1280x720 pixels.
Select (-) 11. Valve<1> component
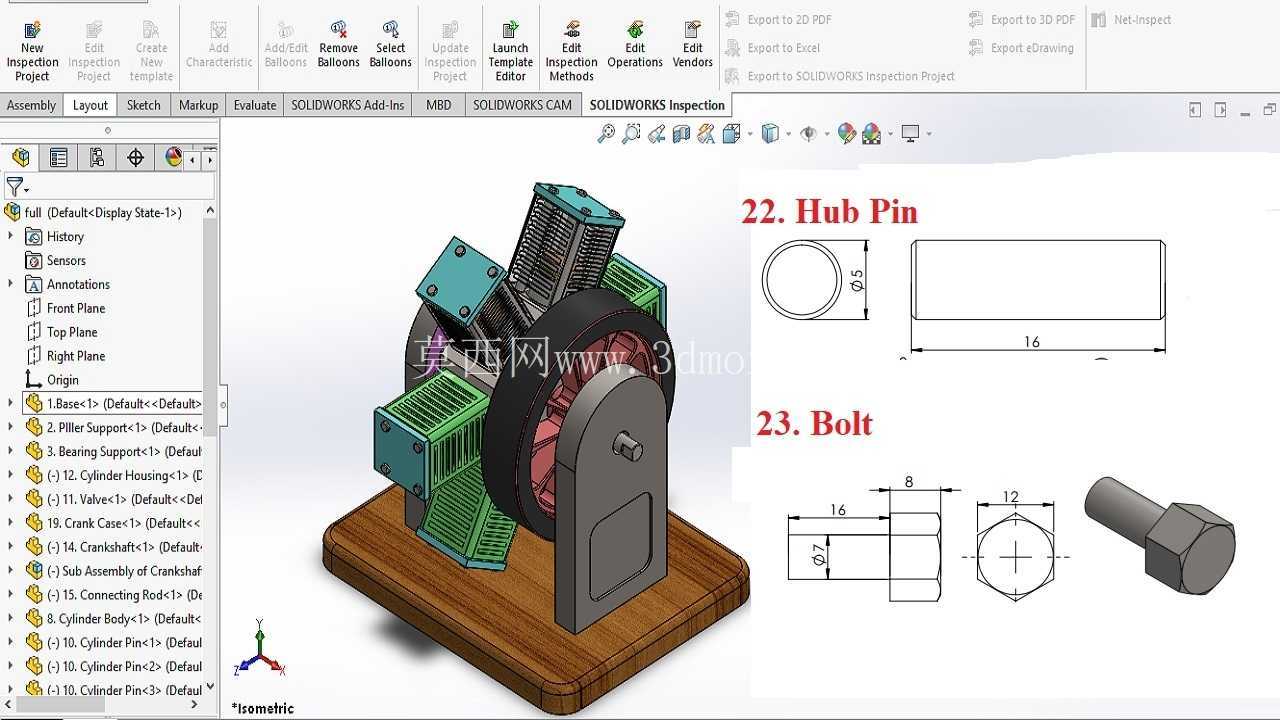(x=113, y=499)
